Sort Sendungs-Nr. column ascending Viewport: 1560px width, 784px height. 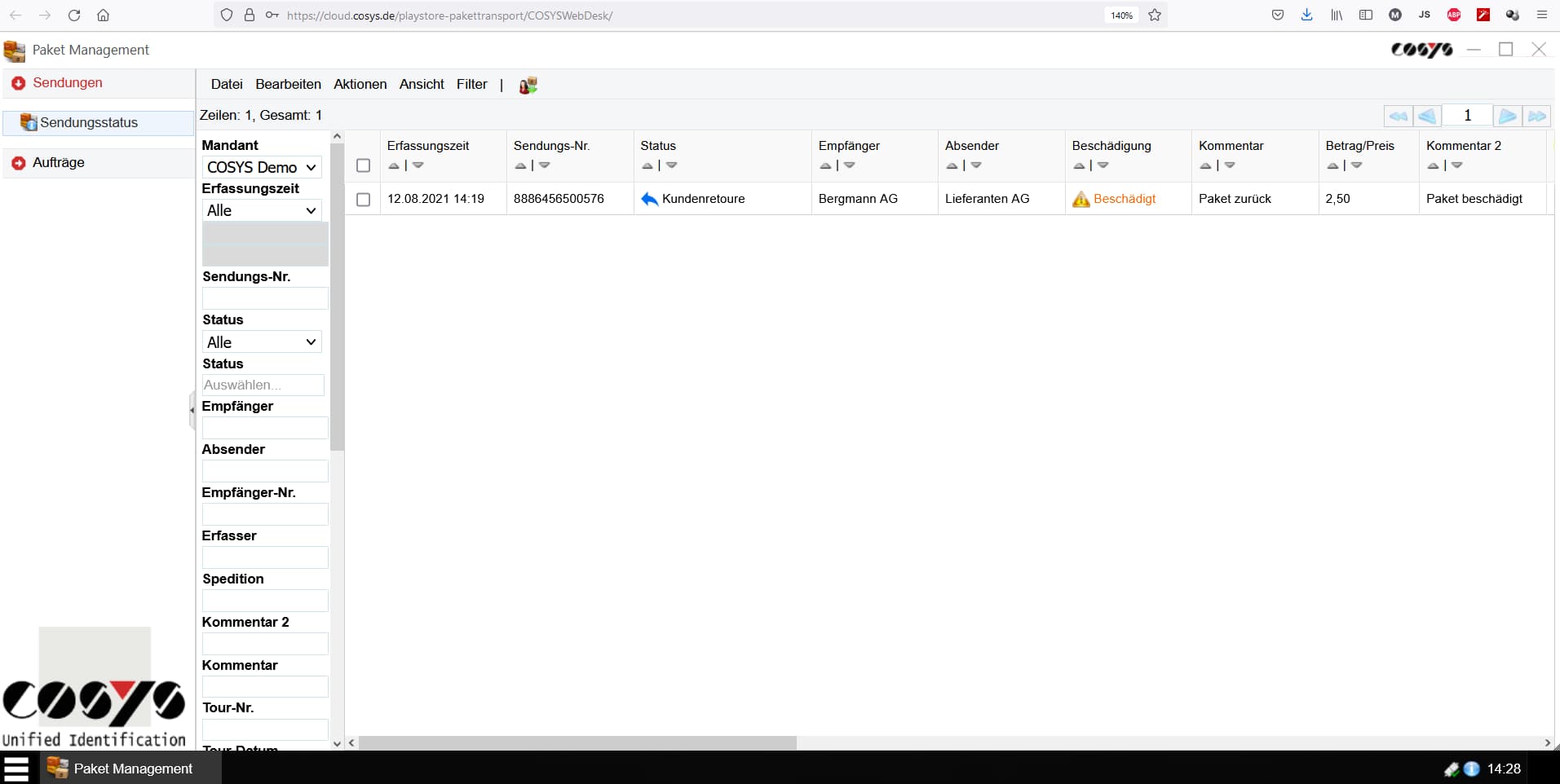[520, 165]
